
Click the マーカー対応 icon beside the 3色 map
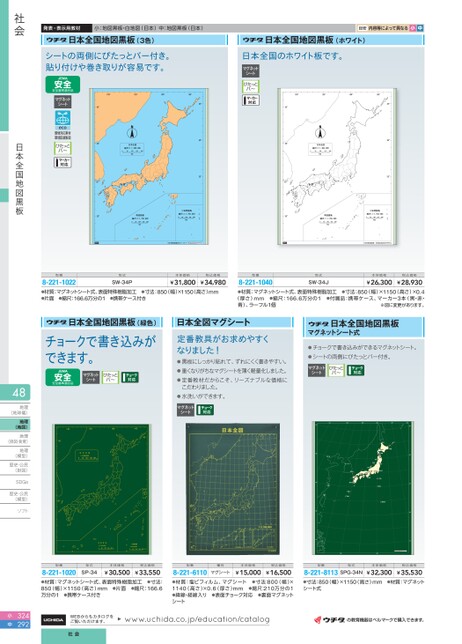[62, 162]
